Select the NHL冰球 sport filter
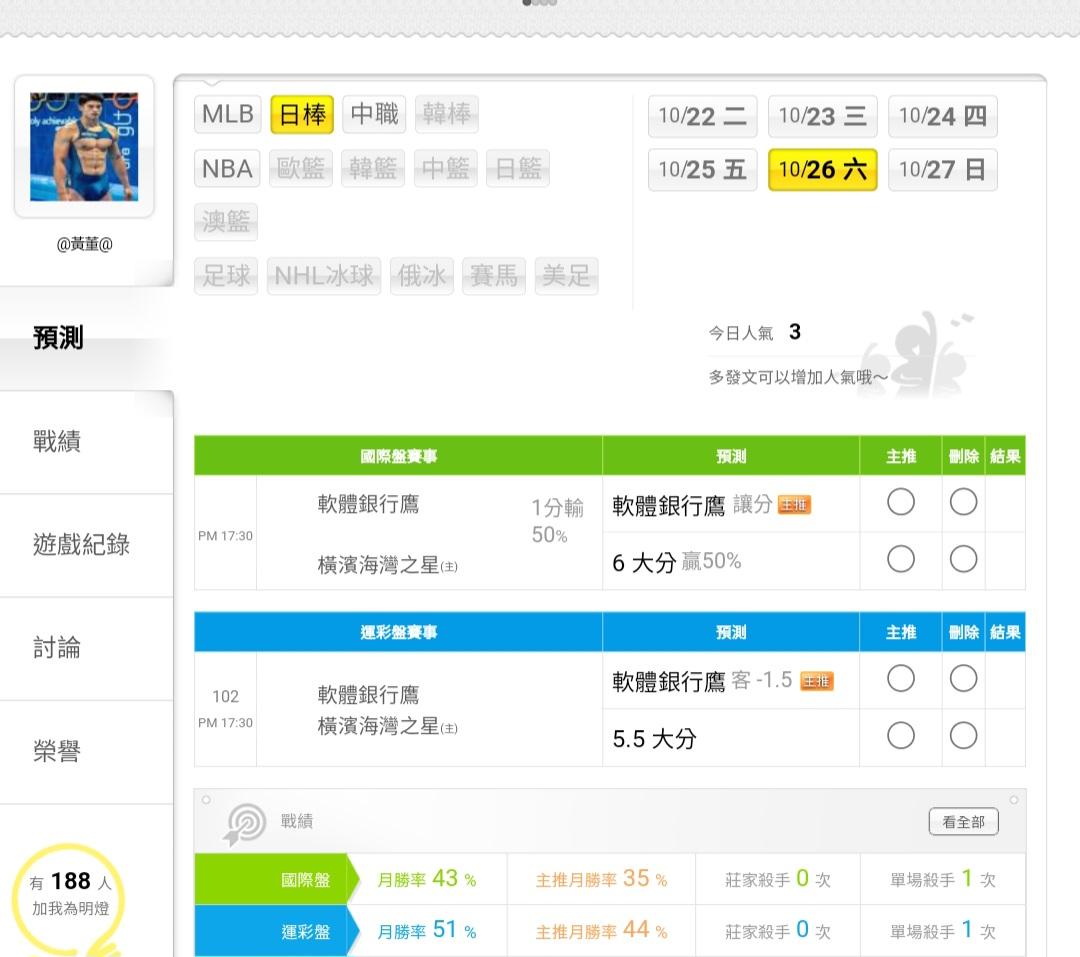1080x957 pixels. tap(324, 276)
